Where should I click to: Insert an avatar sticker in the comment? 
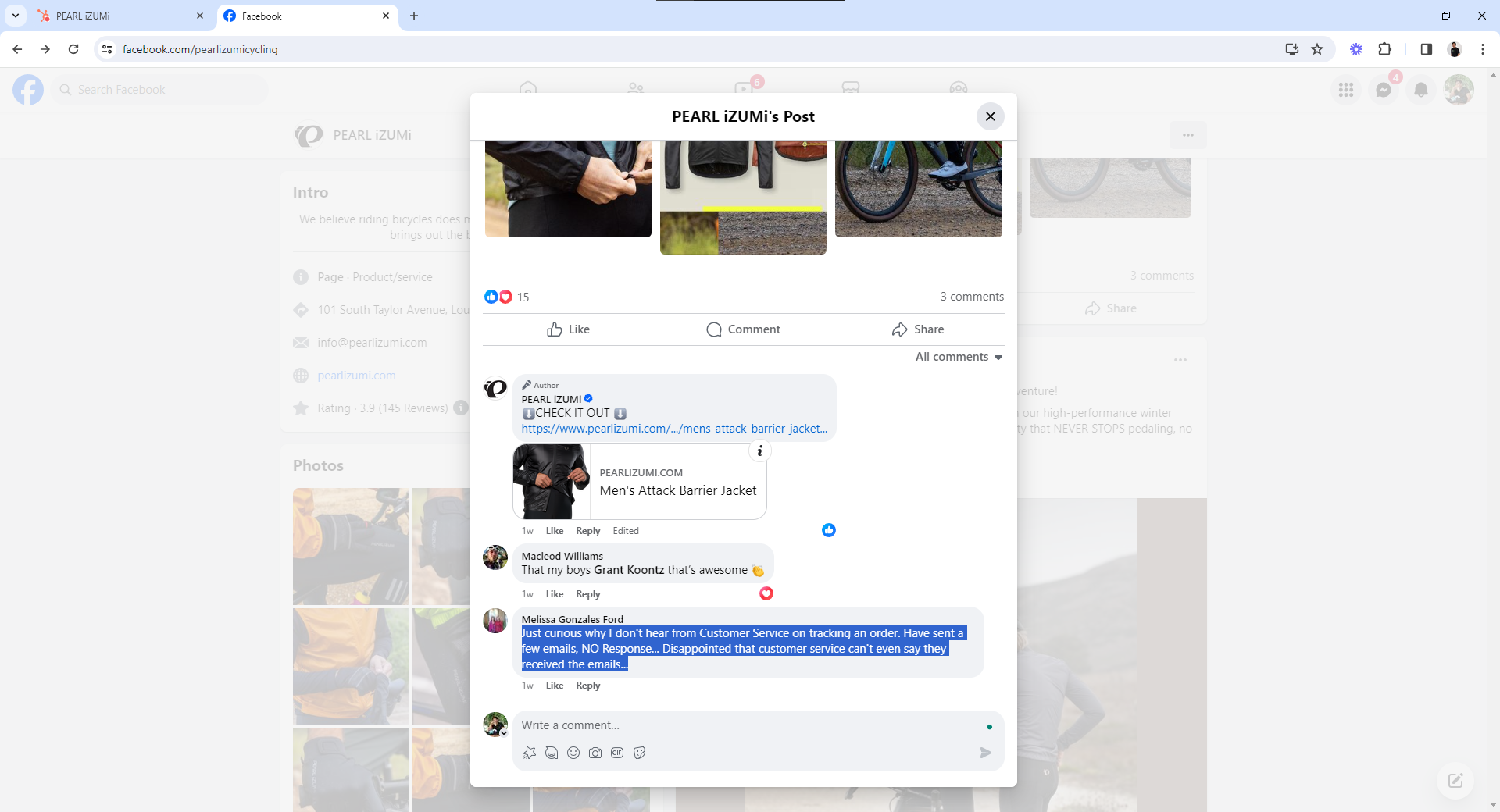[530, 753]
